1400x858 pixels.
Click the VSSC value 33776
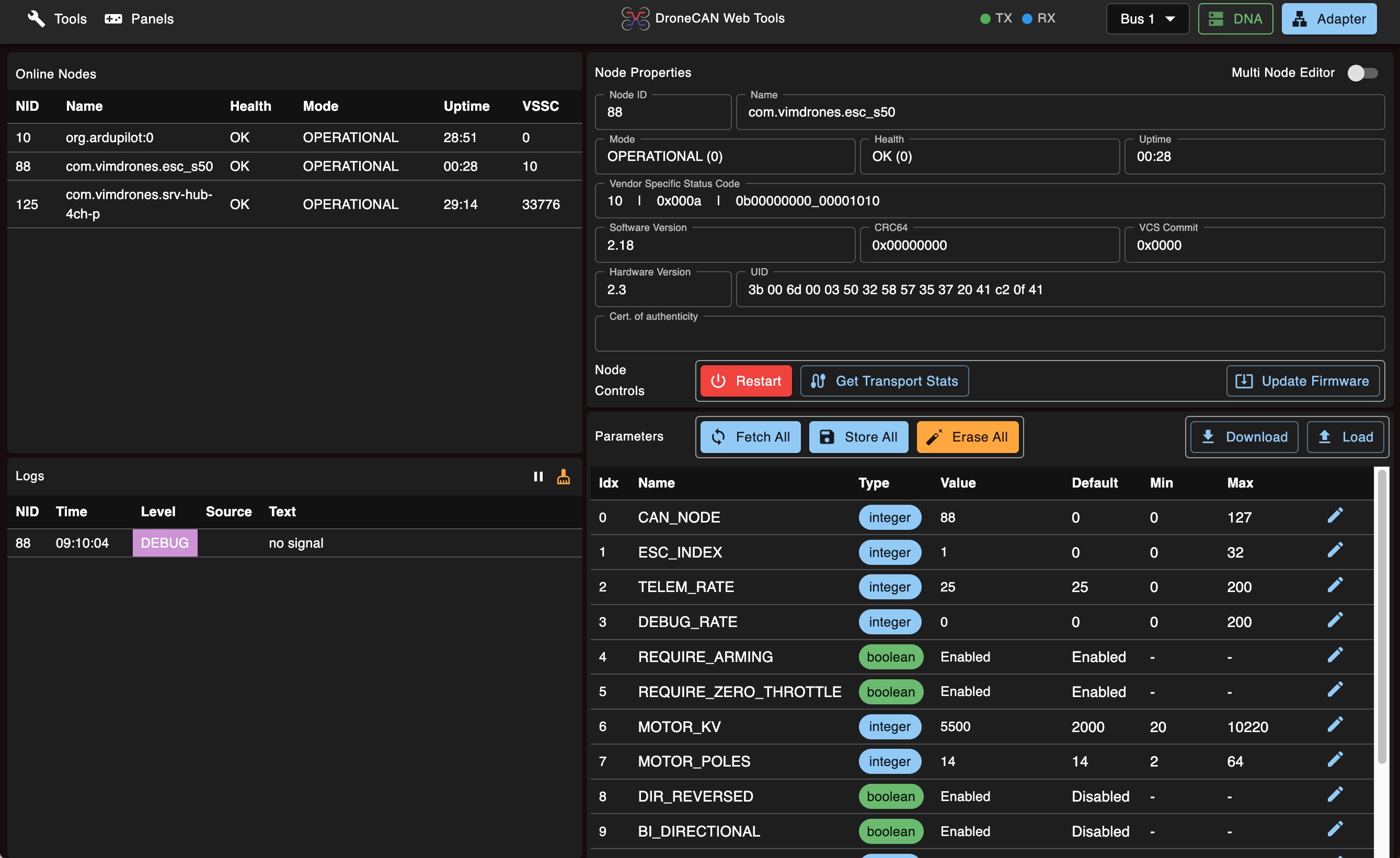click(541, 204)
